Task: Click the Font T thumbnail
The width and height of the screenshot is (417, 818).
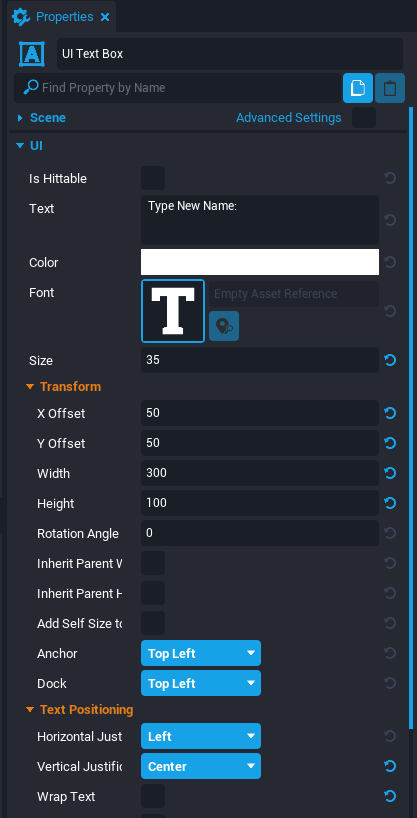Action: coord(173,311)
